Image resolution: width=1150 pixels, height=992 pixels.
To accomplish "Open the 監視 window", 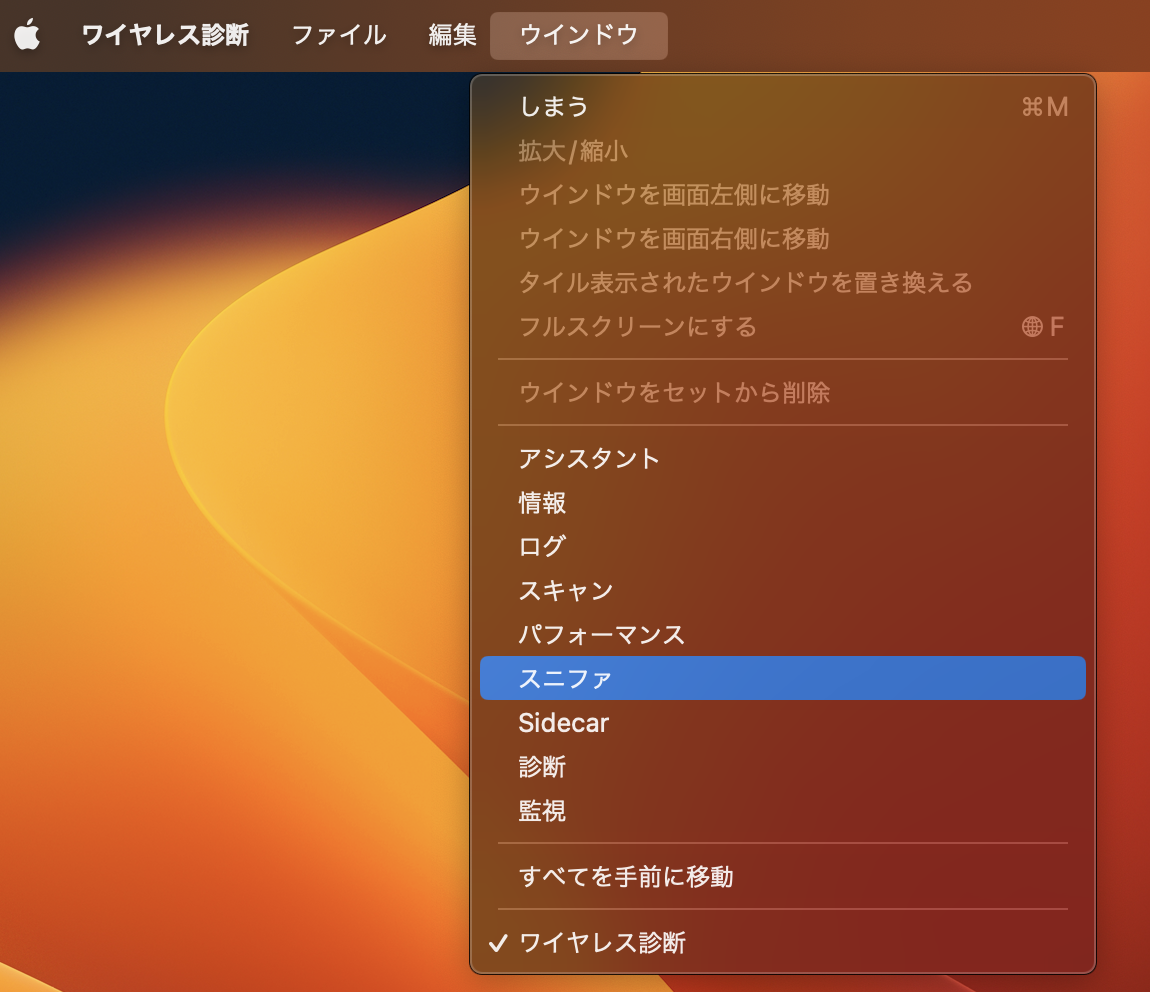I will click(541, 810).
